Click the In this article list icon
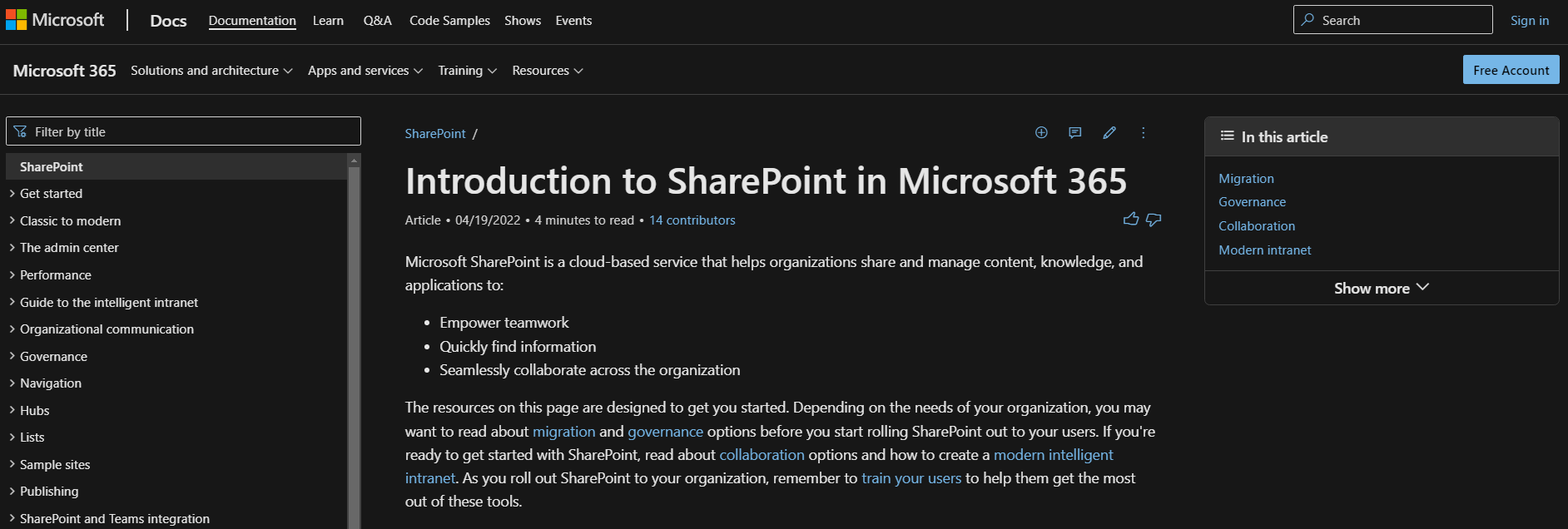The height and width of the screenshot is (529, 1568). (x=1227, y=136)
